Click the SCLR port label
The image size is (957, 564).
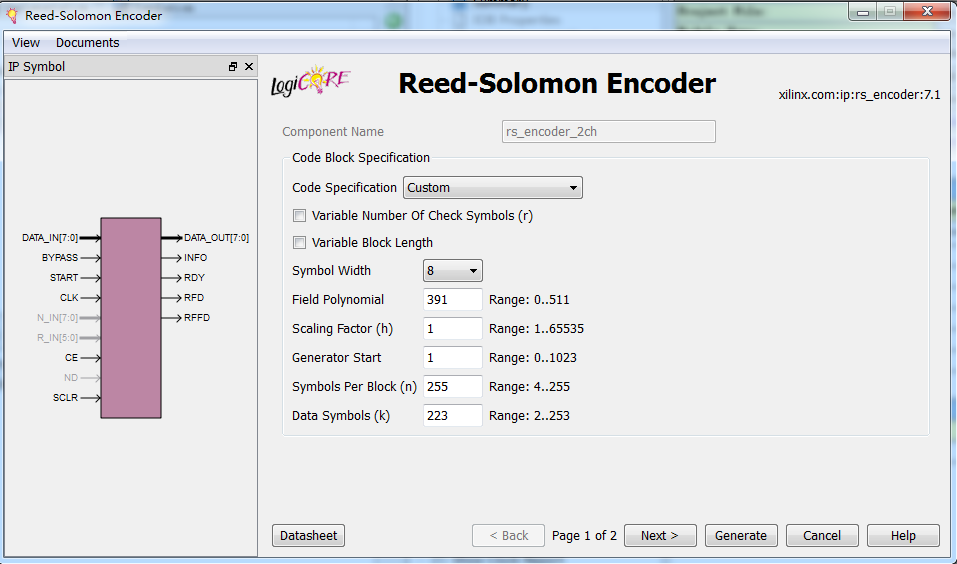coord(65,397)
